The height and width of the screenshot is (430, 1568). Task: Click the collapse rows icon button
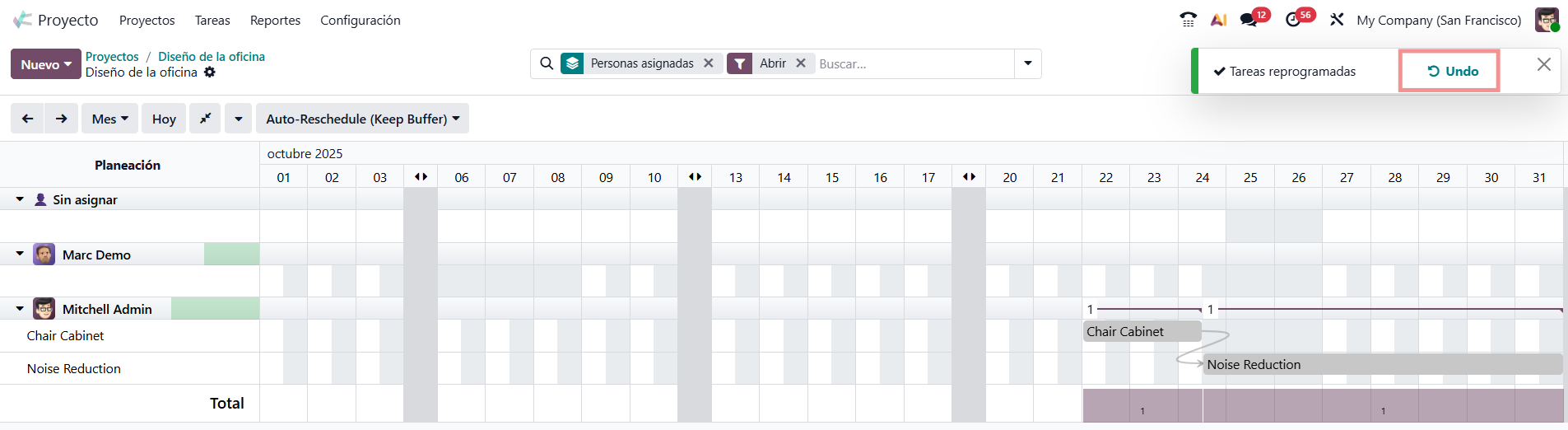pos(205,119)
